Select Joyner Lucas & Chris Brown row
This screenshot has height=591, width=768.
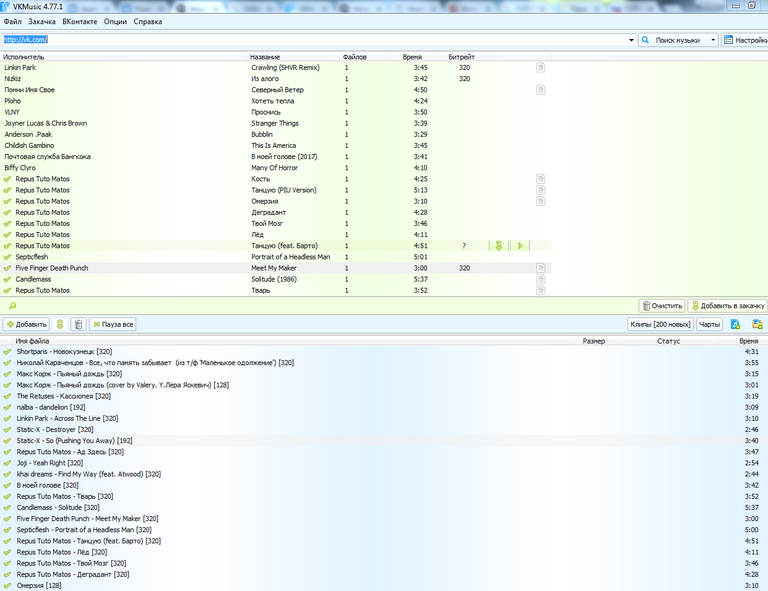(276, 123)
